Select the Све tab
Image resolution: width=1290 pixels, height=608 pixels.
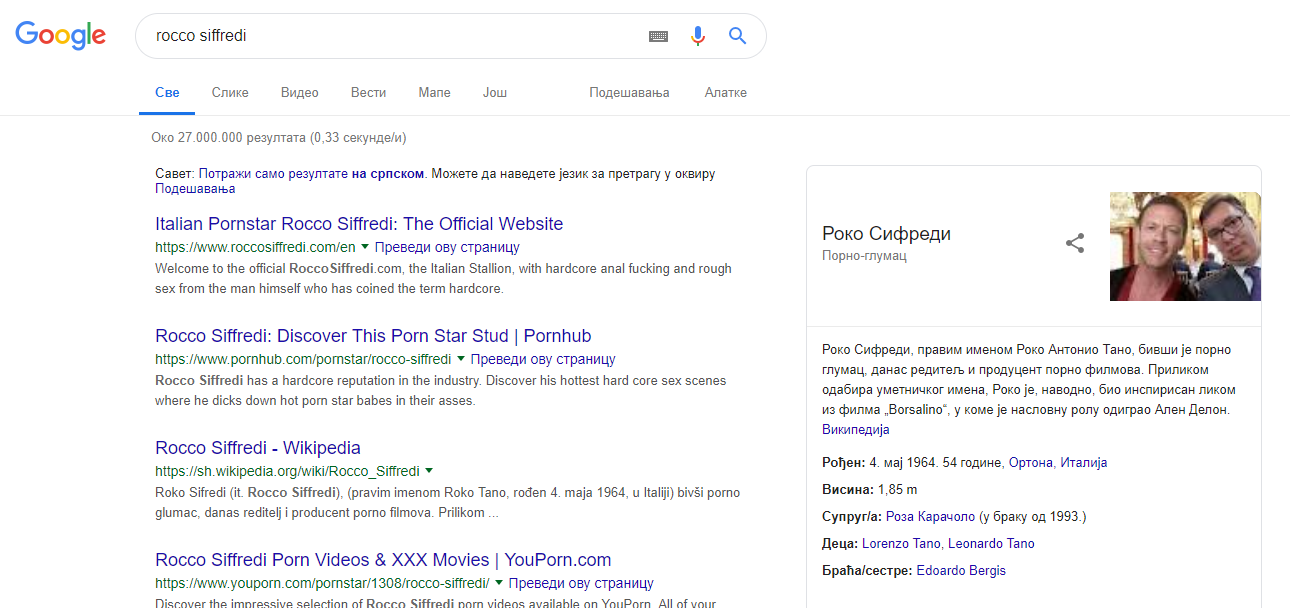point(167,93)
